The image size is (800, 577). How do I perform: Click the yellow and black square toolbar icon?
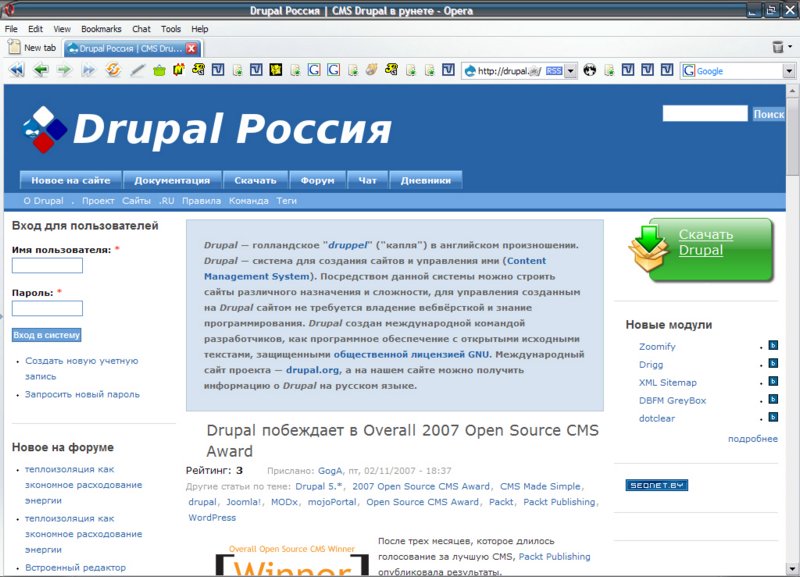(276, 70)
